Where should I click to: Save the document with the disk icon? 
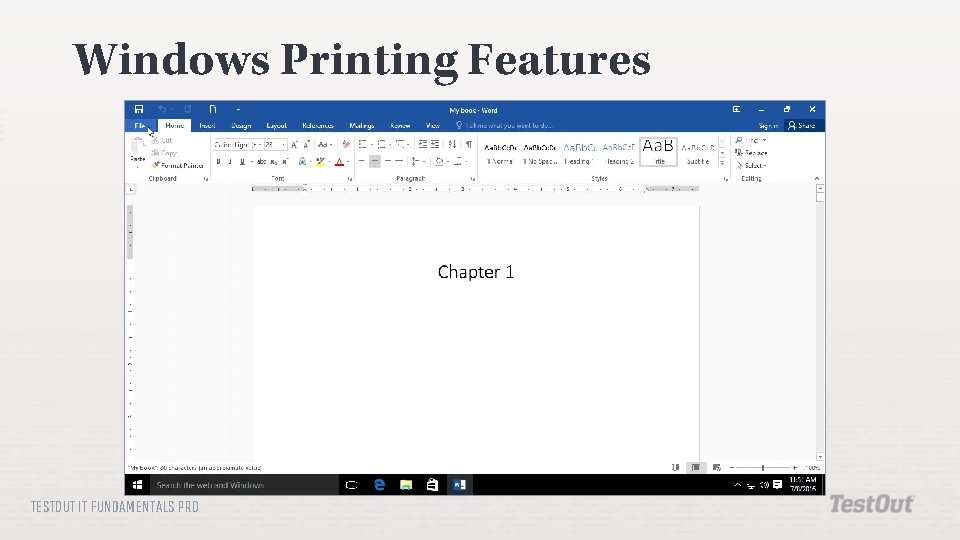(x=139, y=109)
